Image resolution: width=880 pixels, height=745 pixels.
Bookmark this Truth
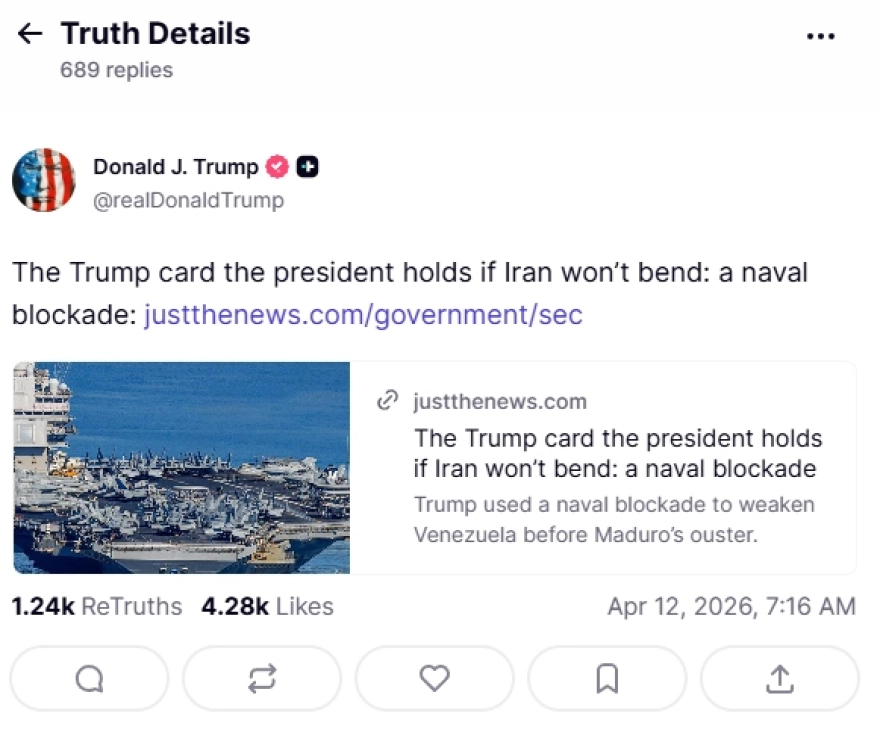click(x=606, y=679)
